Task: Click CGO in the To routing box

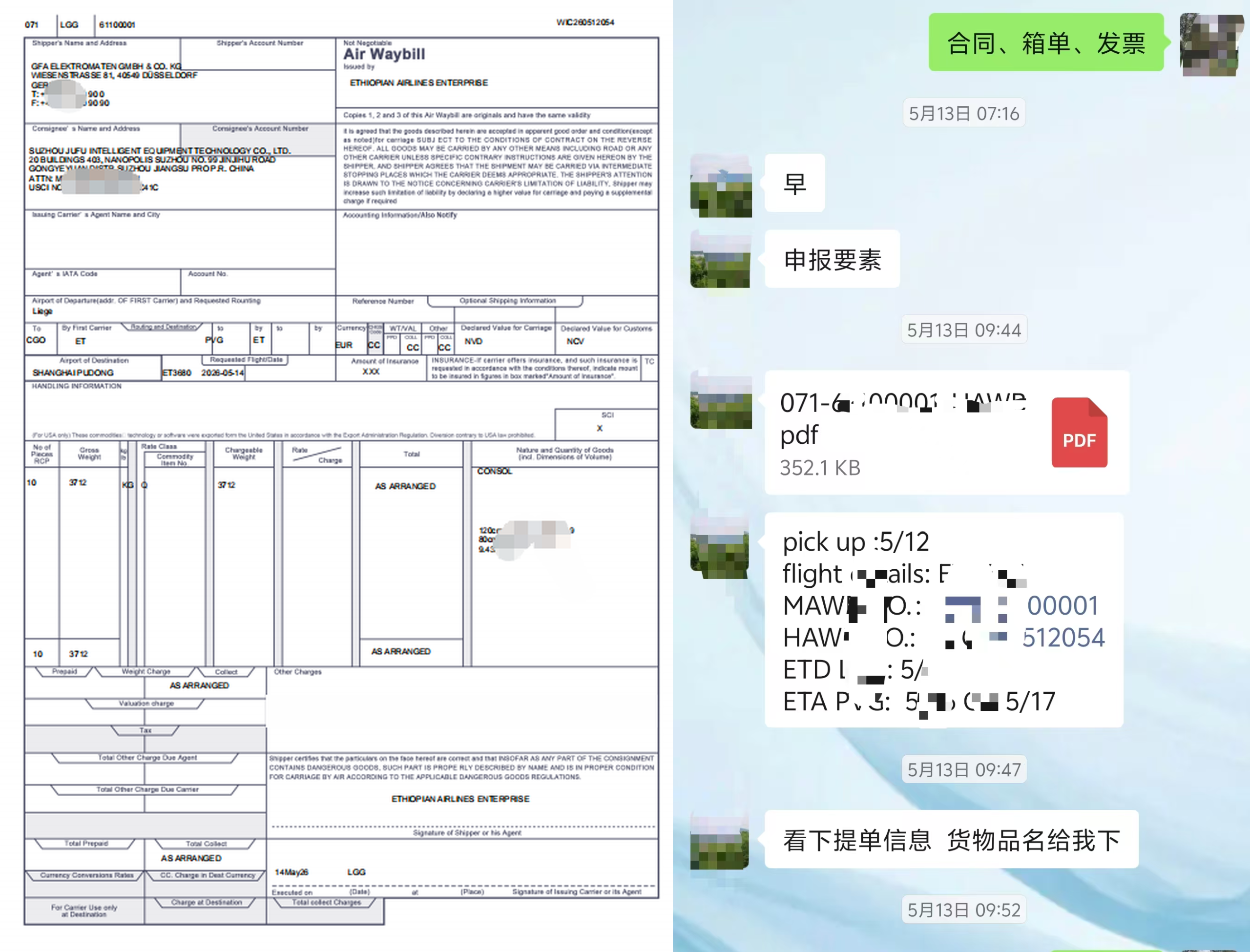Action: tap(36, 340)
